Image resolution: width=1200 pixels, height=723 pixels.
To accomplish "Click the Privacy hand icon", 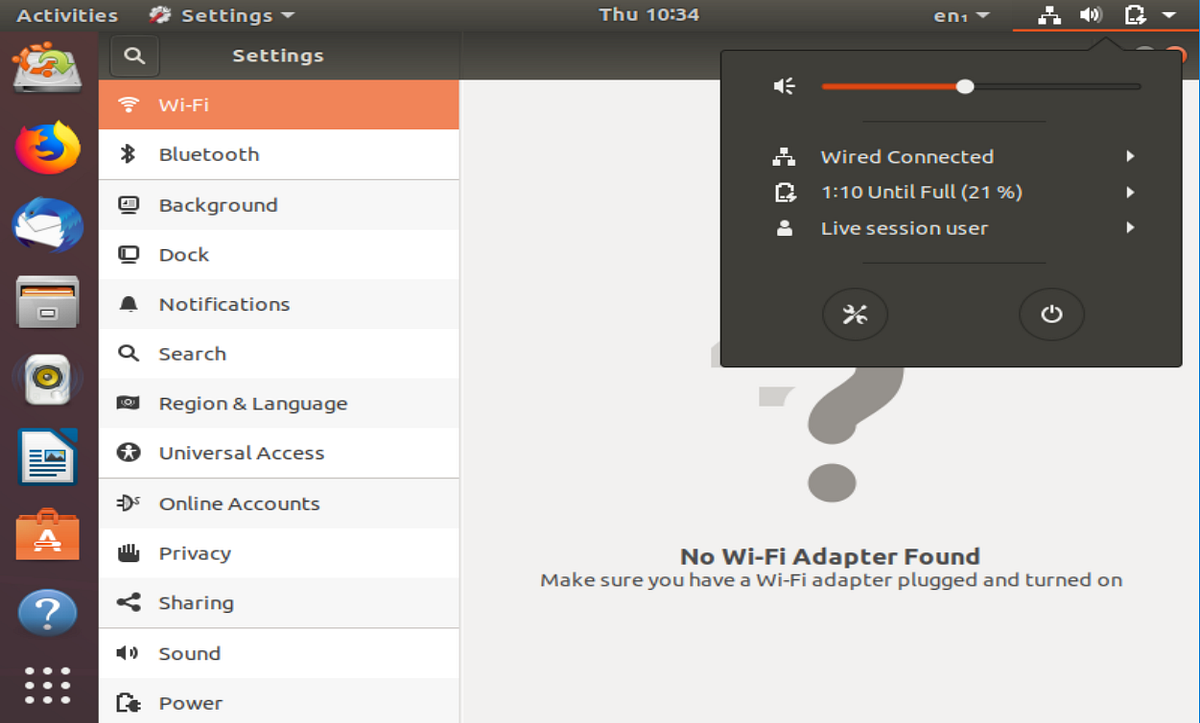I will pyautogui.click(x=128, y=553).
